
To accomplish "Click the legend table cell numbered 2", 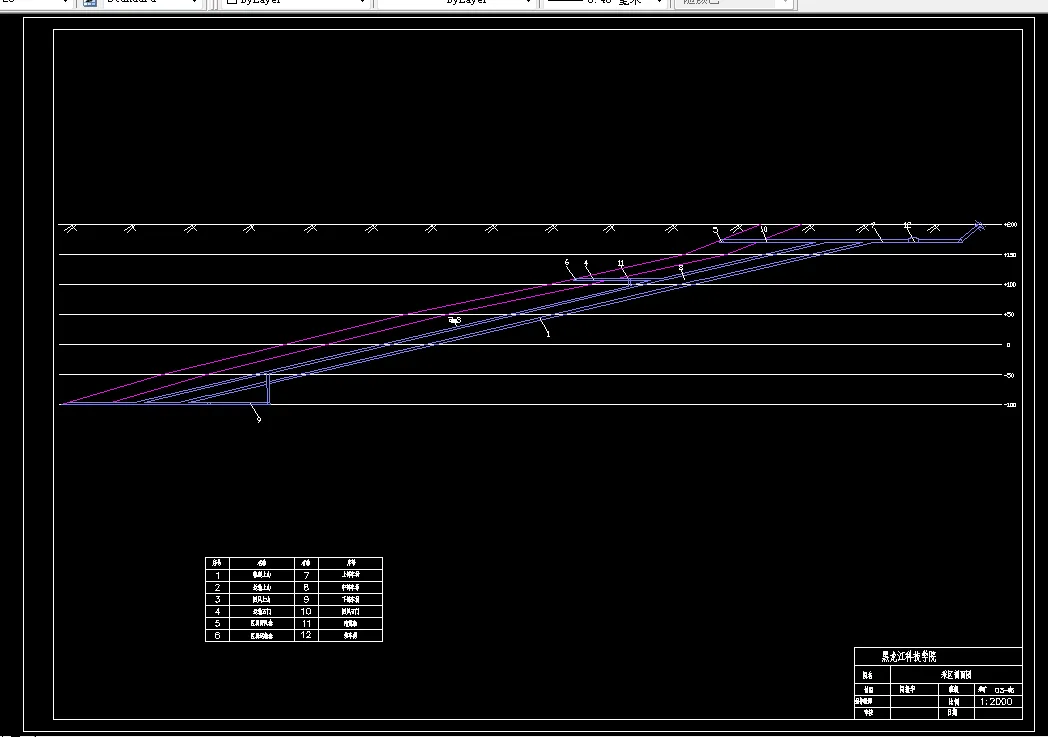I will (x=217, y=587).
